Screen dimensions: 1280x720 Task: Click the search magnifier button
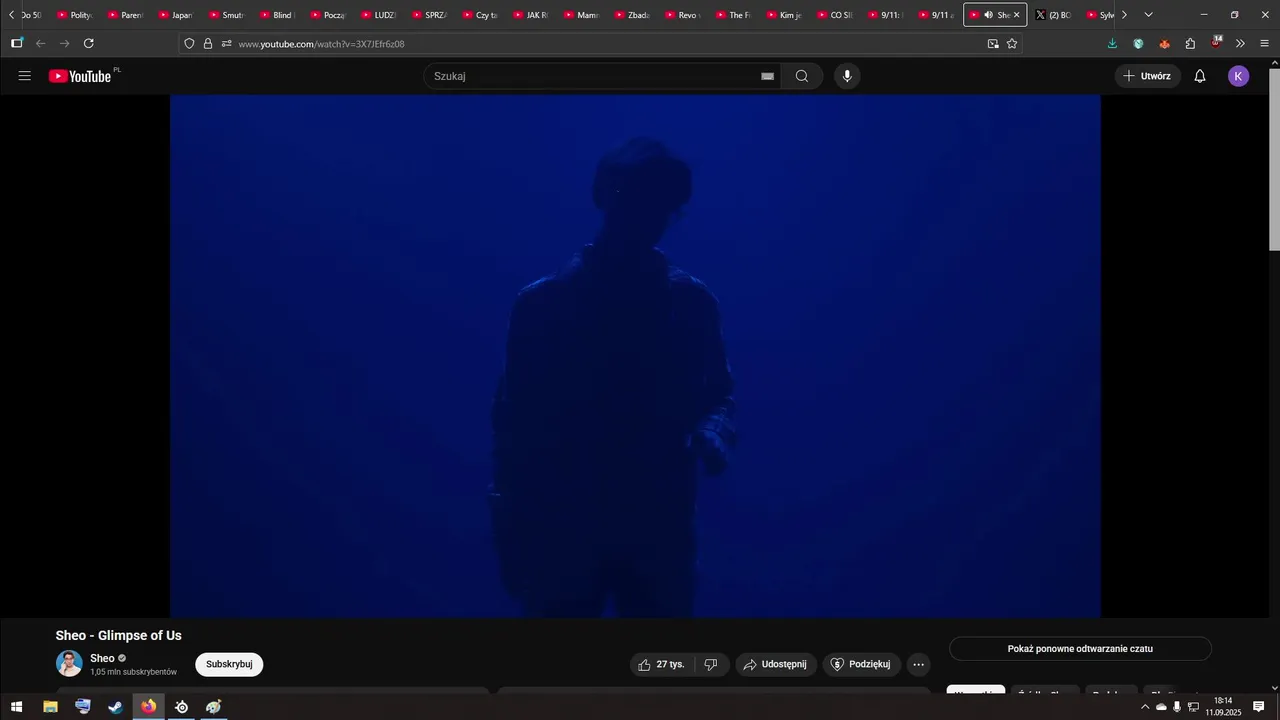802,76
